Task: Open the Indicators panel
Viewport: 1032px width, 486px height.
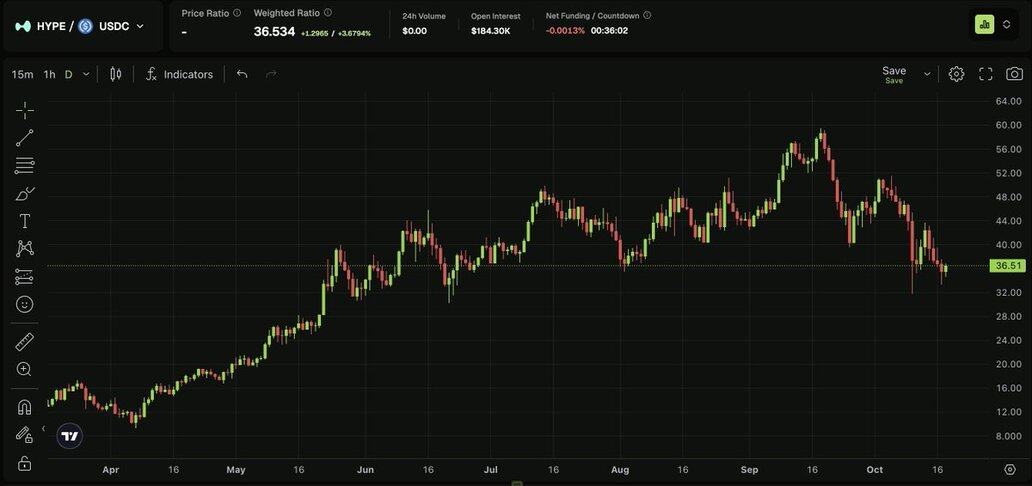Action: coord(179,74)
